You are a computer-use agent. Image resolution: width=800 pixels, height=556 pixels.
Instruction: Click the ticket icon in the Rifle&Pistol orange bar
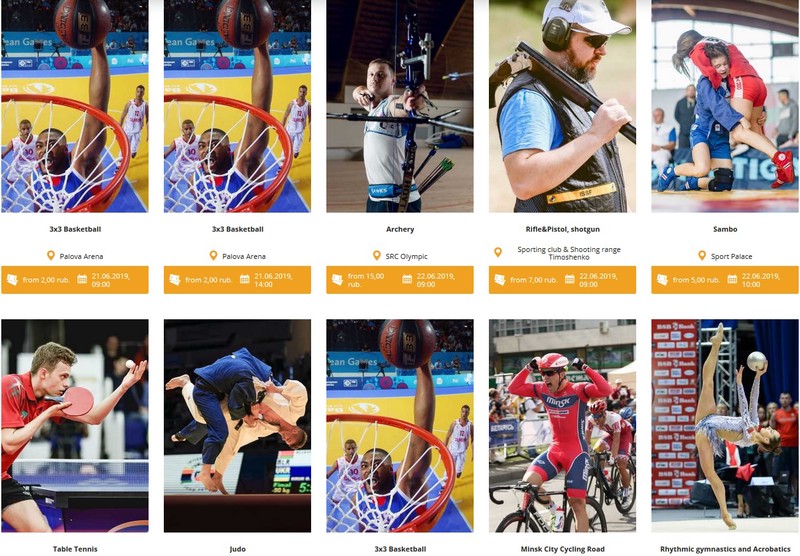500,280
